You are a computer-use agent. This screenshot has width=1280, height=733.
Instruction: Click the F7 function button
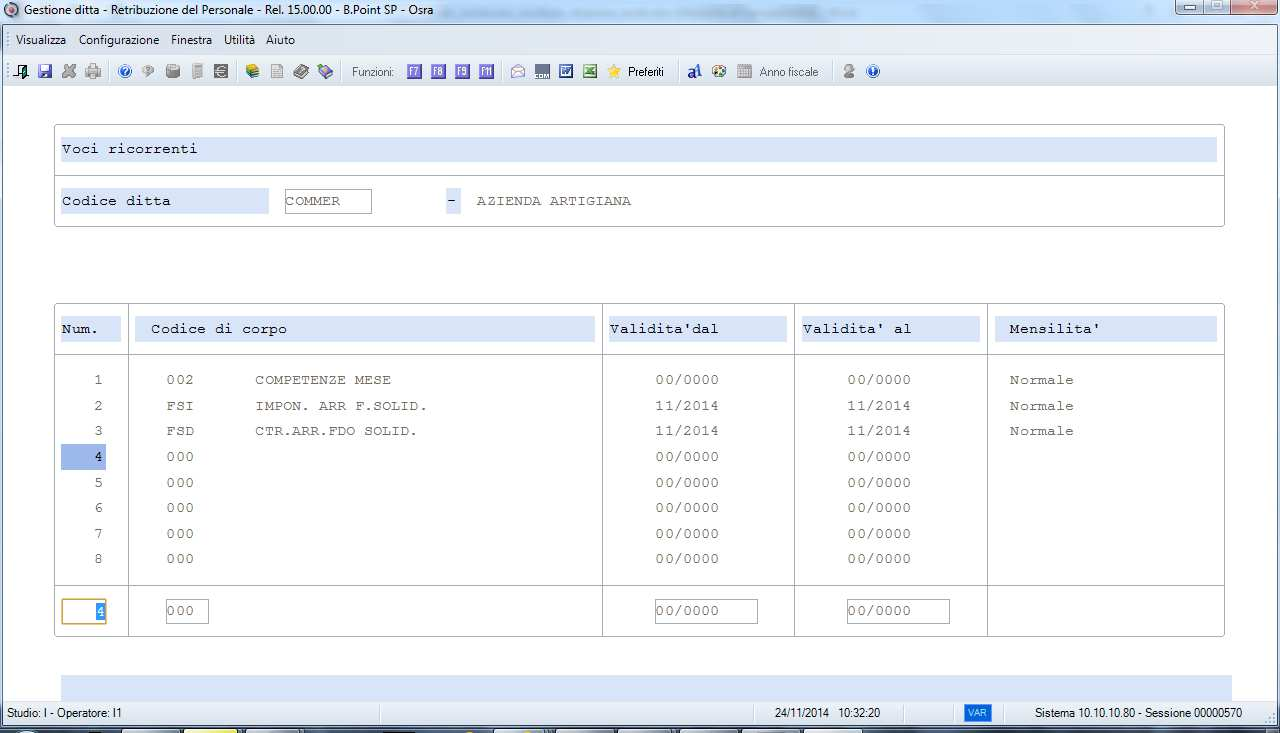pos(414,72)
